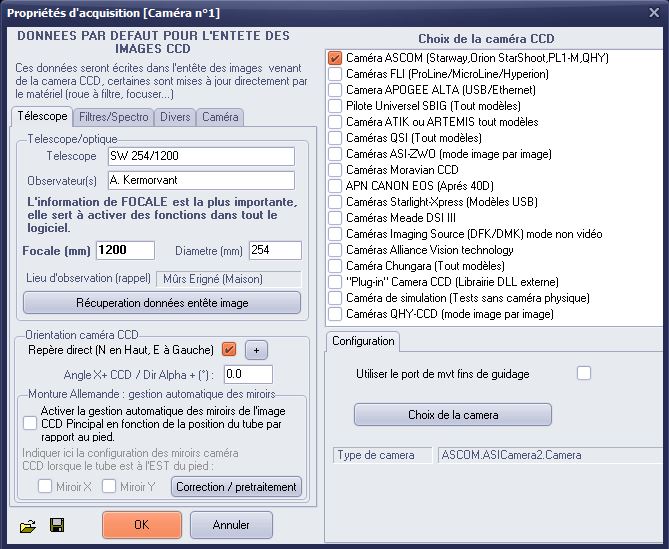Click the floppy disk save icon

(x=56, y=525)
